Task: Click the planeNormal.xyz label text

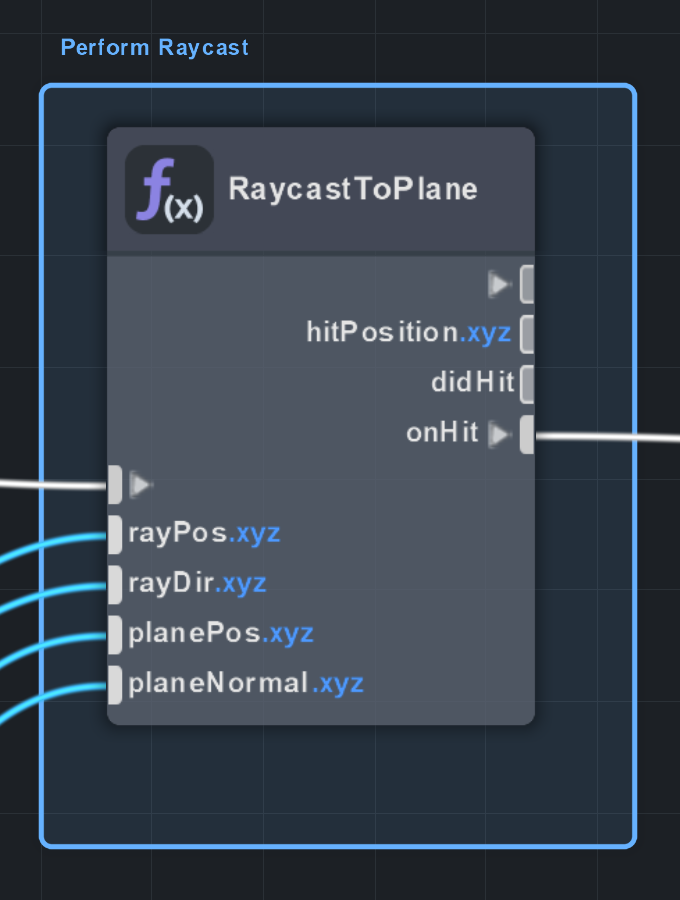Action: click(x=246, y=684)
